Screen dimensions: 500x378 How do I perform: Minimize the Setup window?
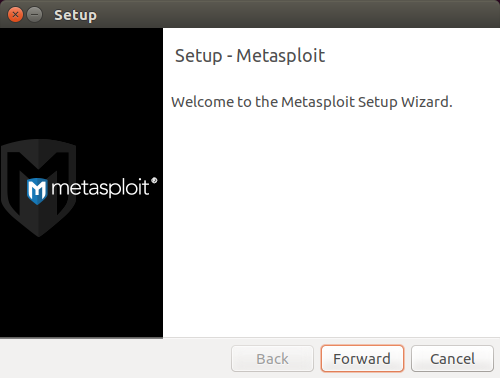[34, 15]
